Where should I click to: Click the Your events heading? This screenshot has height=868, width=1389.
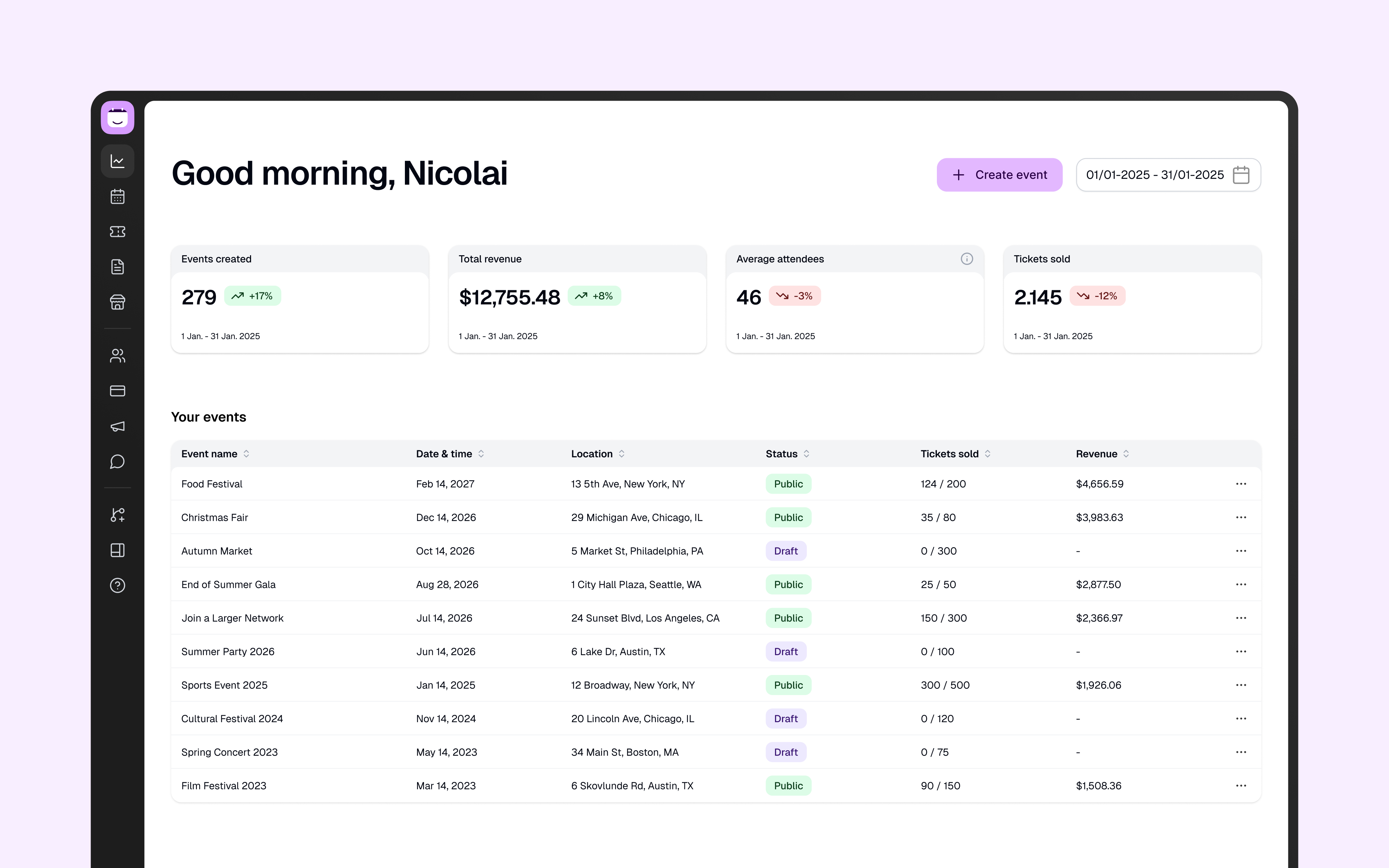click(208, 417)
